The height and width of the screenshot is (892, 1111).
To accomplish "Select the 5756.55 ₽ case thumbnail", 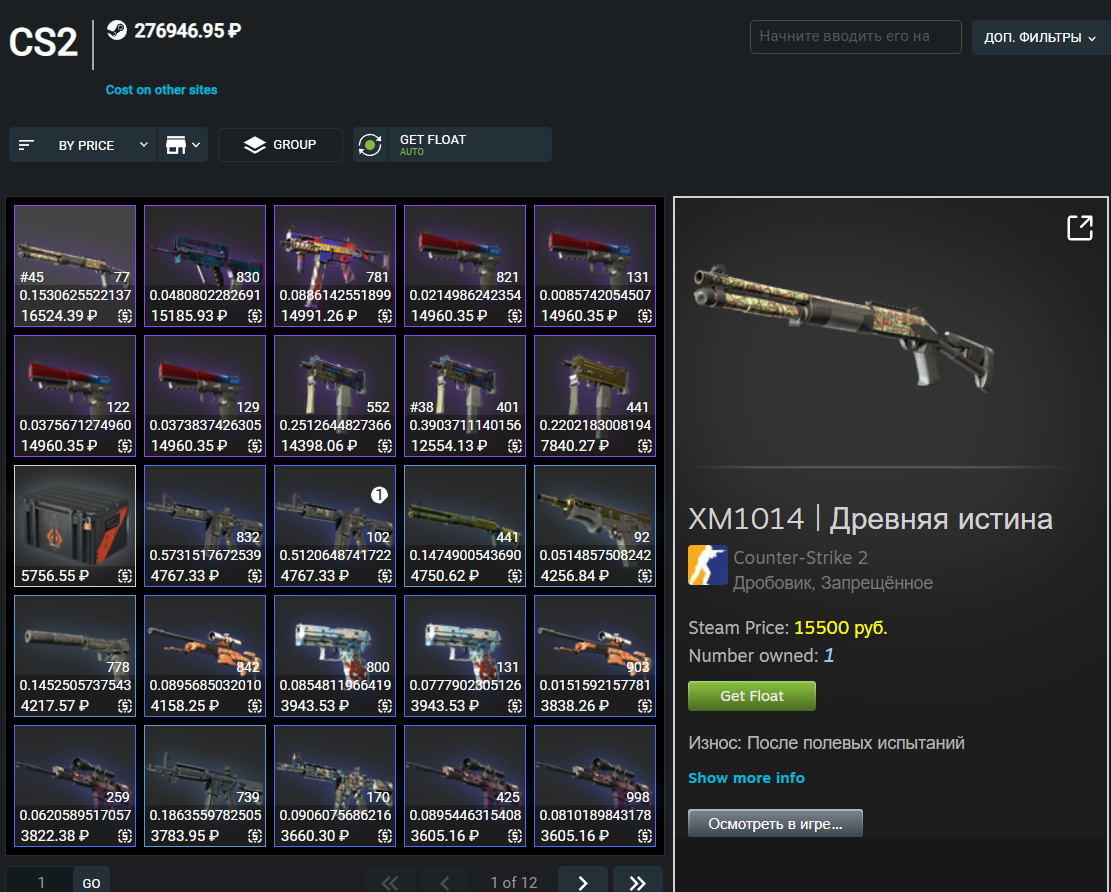I will [x=75, y=526].
